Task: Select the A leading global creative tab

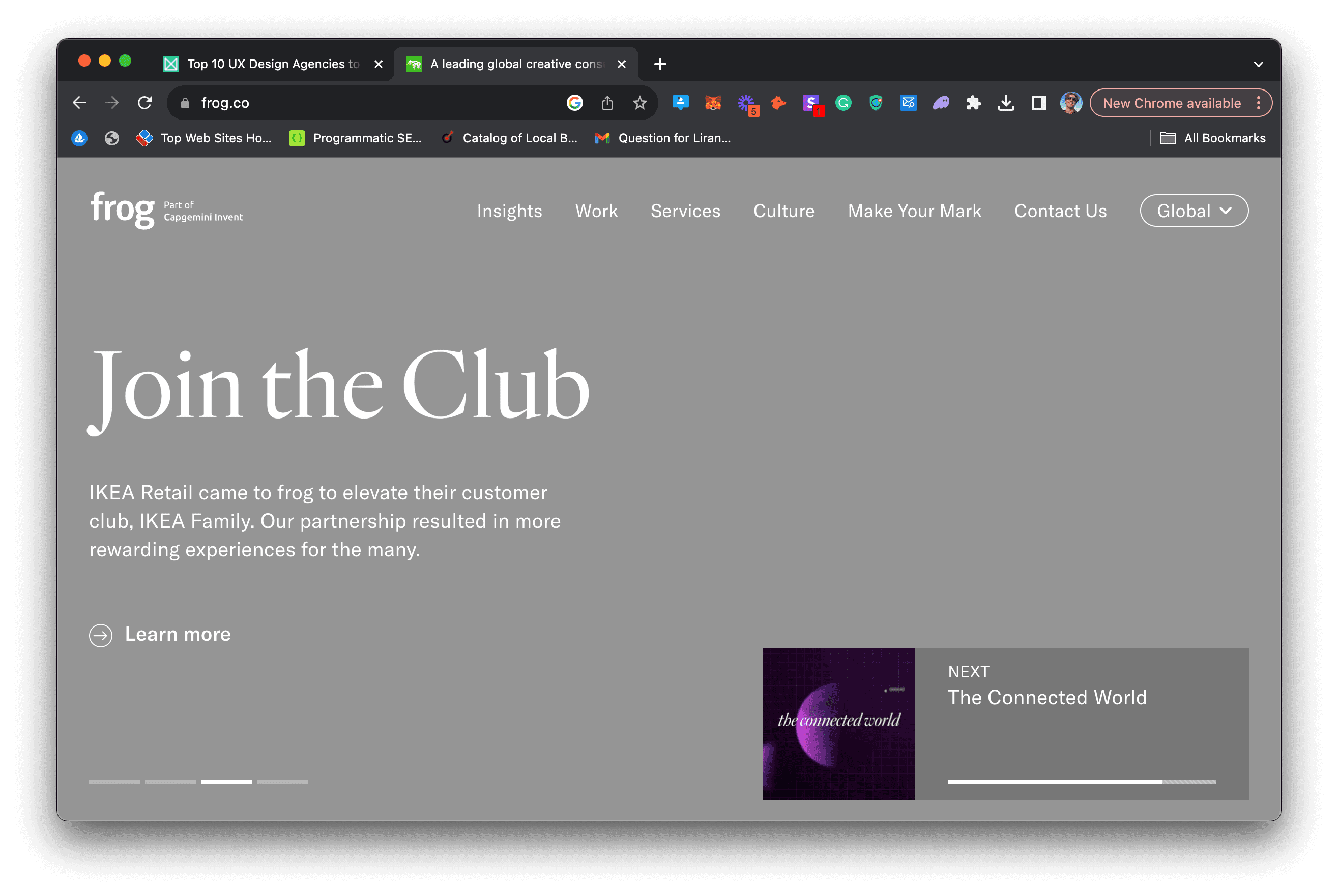Action: (x=515, y=64)
